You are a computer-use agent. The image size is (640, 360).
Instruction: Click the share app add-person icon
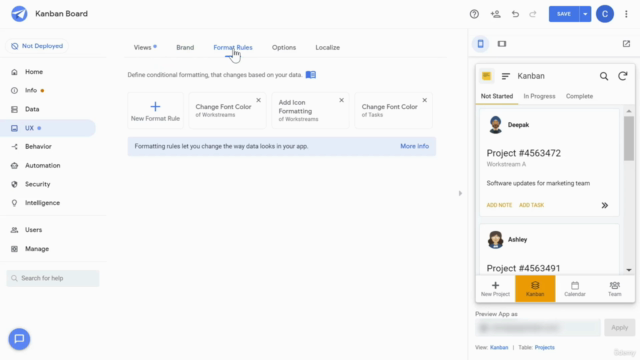pyautogui.click(x=496, y=14)
